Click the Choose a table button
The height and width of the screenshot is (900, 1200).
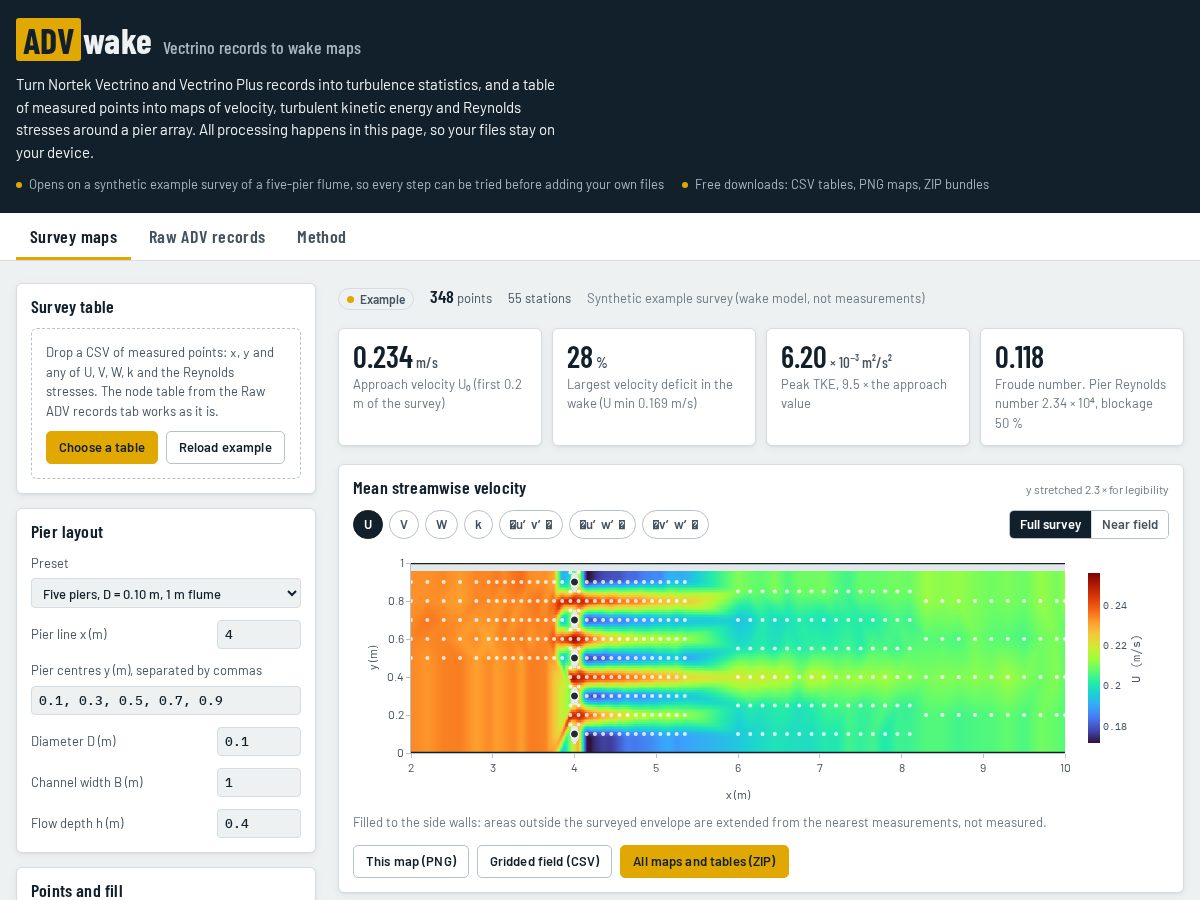click(x=102, y=447)
